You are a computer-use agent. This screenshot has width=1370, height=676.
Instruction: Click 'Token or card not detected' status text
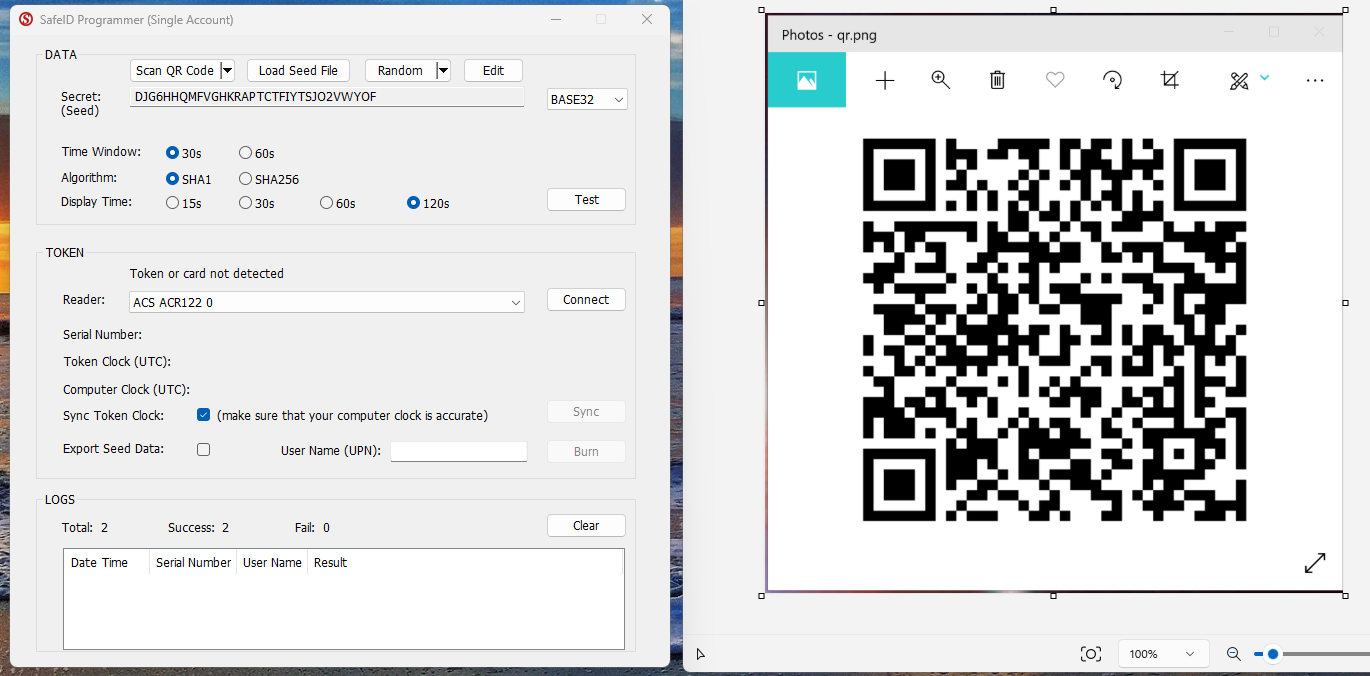207,273
